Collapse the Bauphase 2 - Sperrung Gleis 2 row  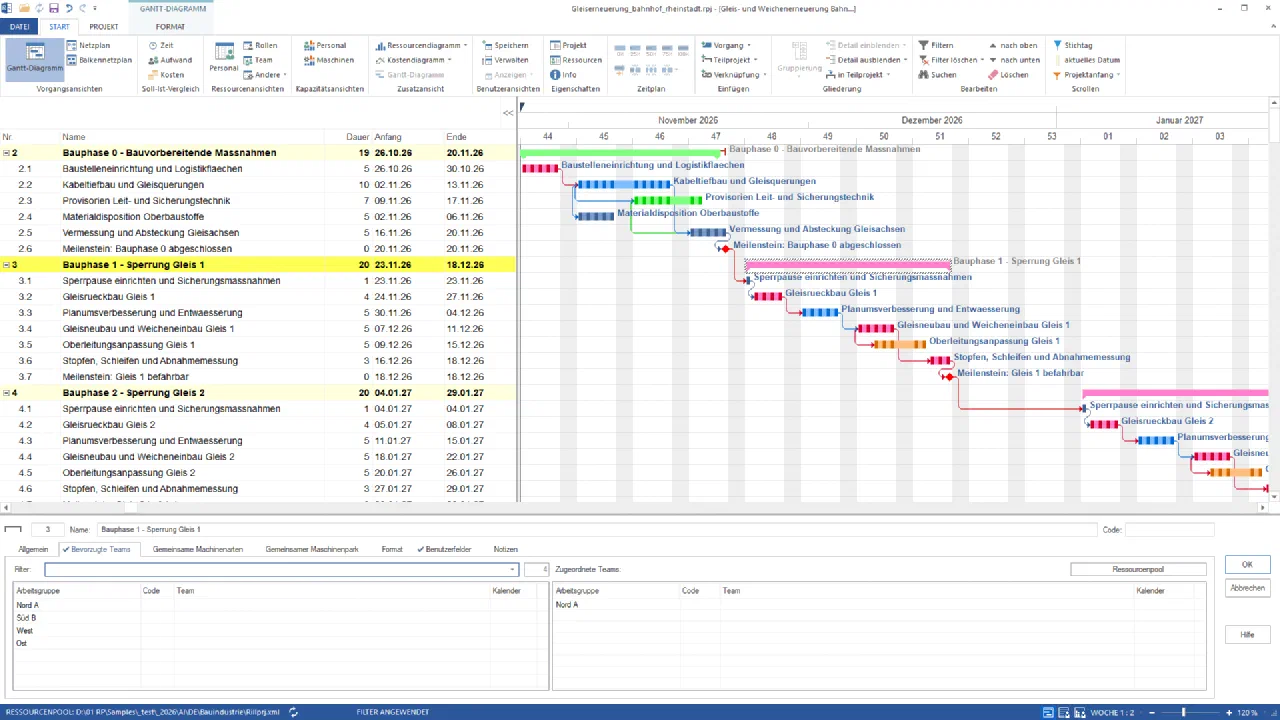point(7,393)
